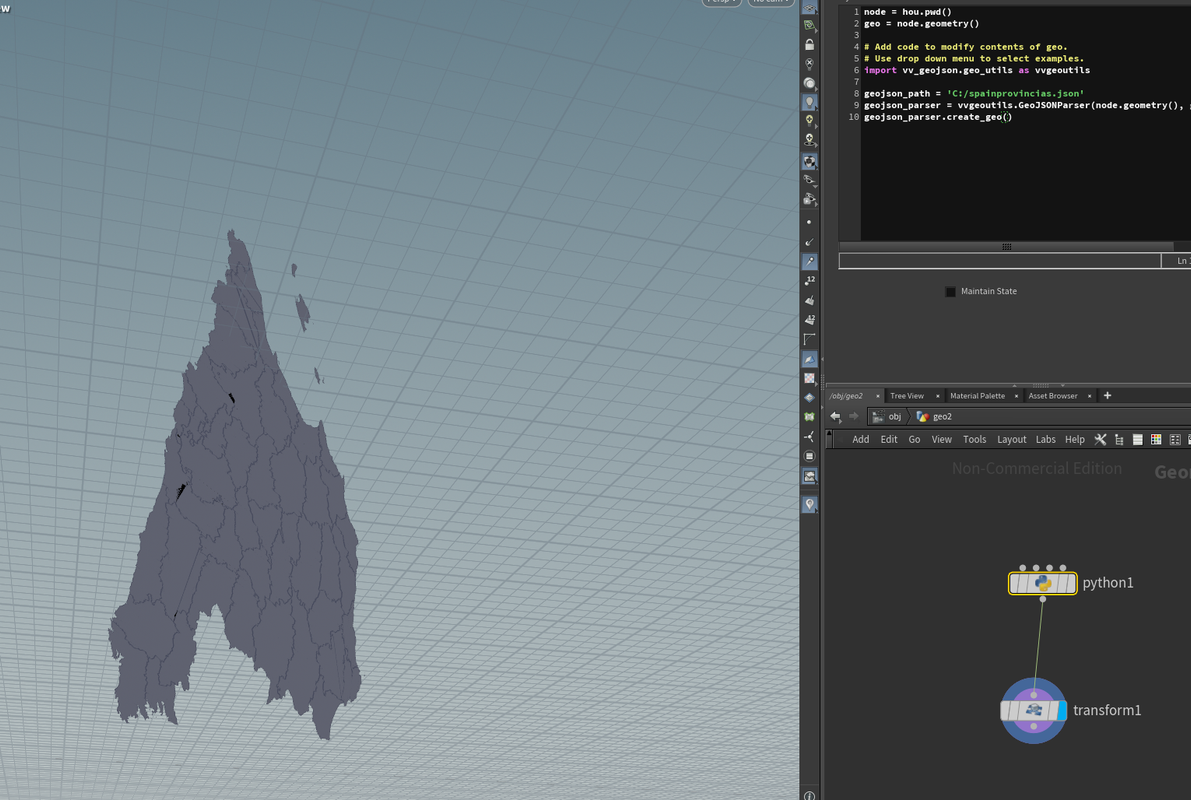The width and height of the screenshot is (1191, 800).
Task: Click the light bulb with shadow ring icon
Action: point(810,140)
